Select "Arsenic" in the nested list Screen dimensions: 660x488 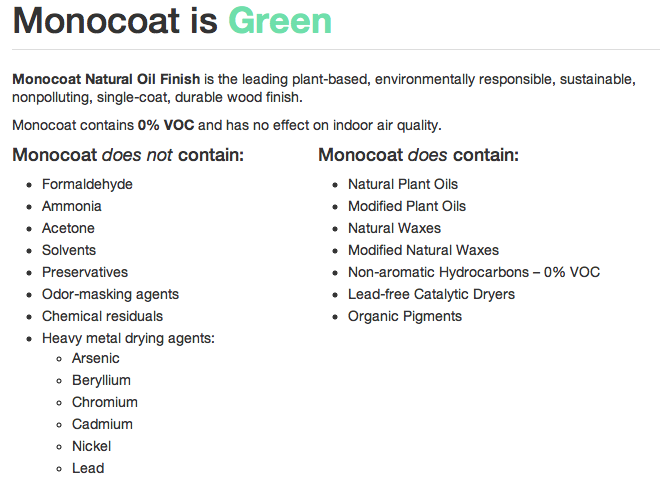(x=95, y=358)
